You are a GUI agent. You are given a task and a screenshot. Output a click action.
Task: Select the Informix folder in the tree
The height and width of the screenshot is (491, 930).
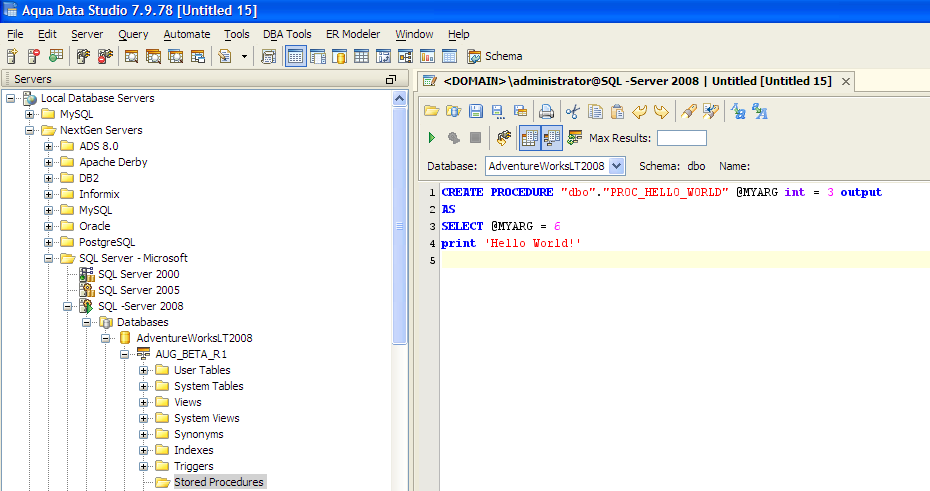pyautogui.click(x=99, y=194)
